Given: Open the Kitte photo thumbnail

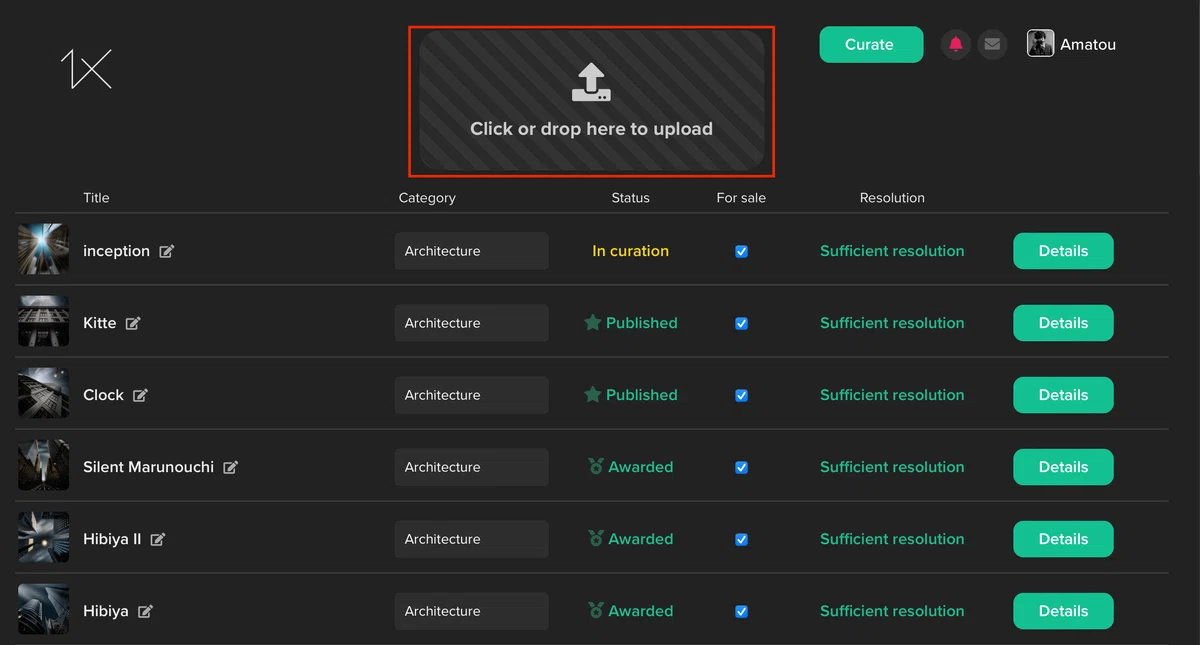Looking at the screenshot, I should (44, 322).
